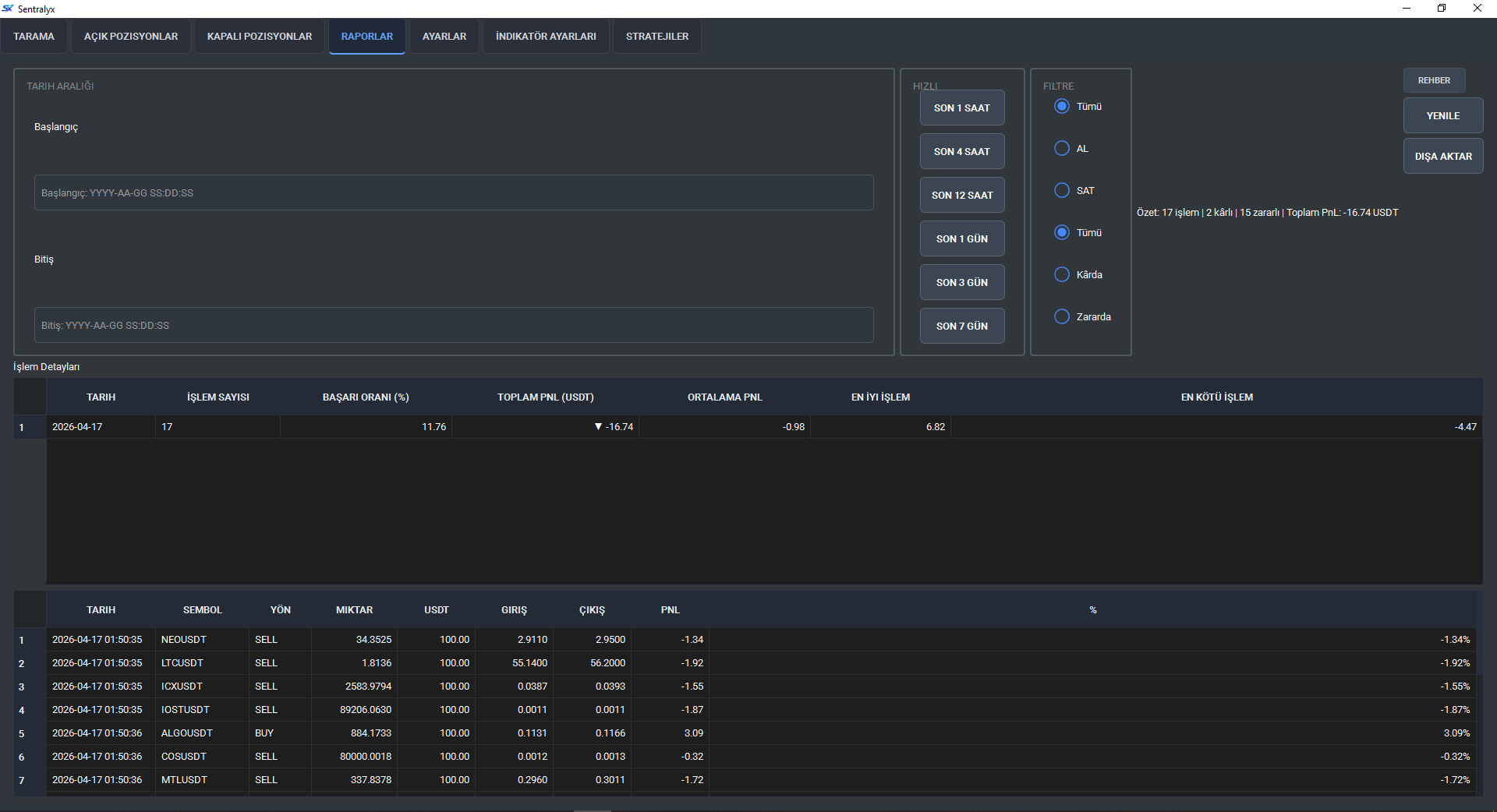
Task: Sort trades by Sembol column header
Action: [202, 610]
